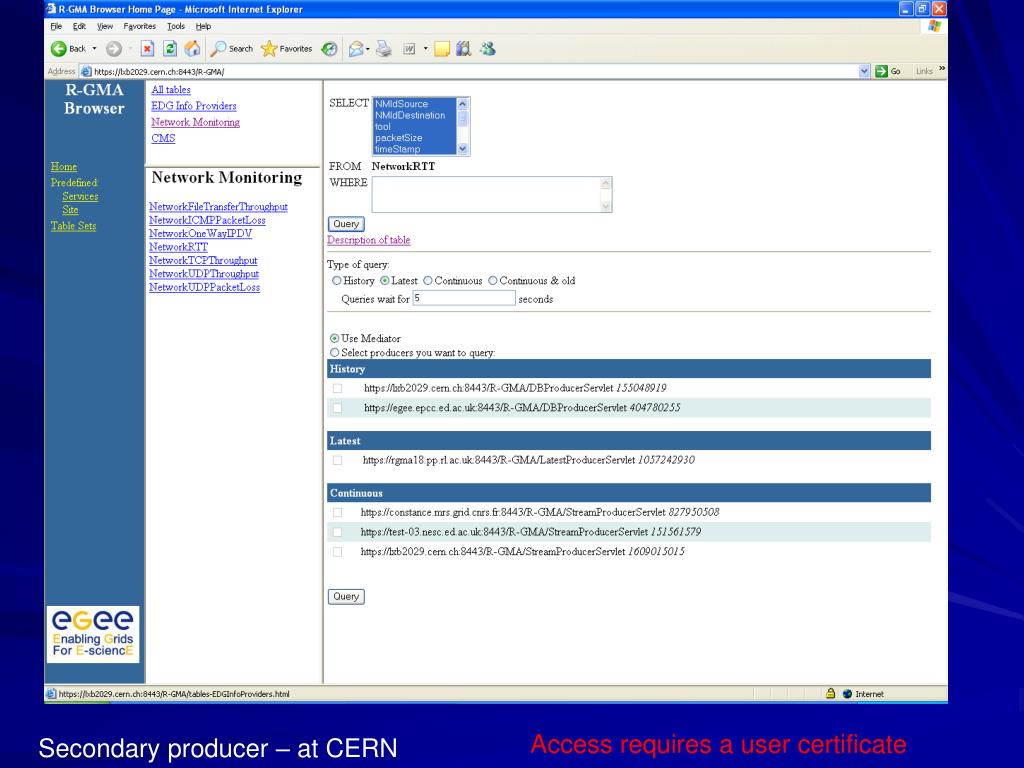Open the Favorites star button

pos(286,49)
